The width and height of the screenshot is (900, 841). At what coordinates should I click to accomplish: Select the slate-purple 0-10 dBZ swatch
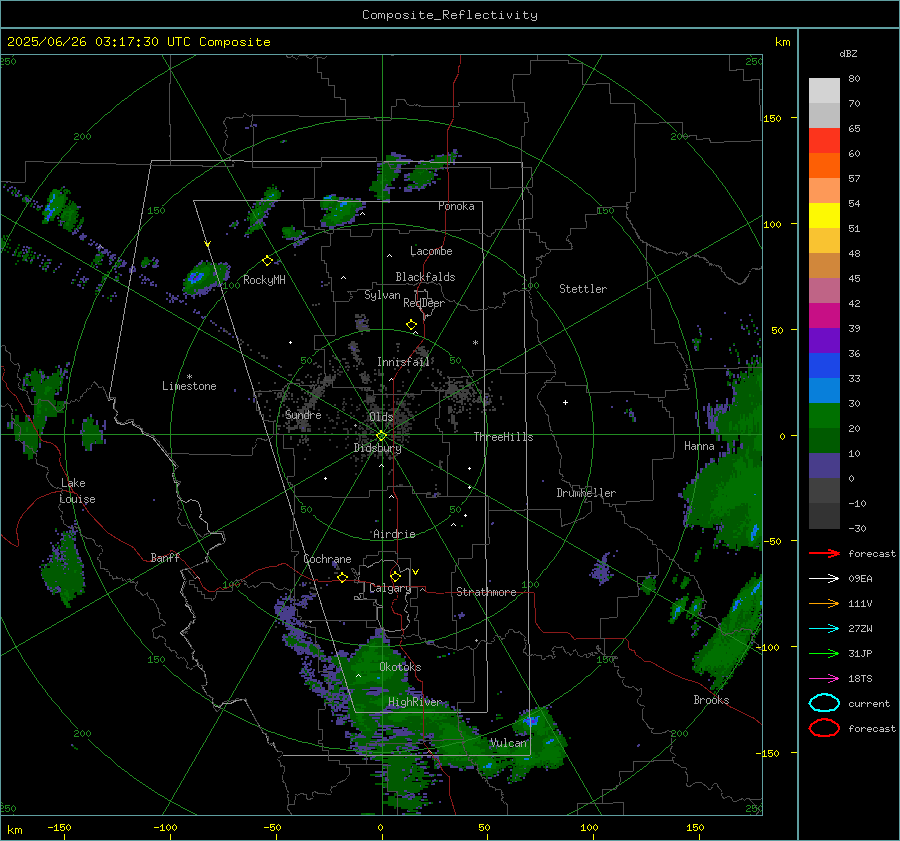[x=824, y=466]
